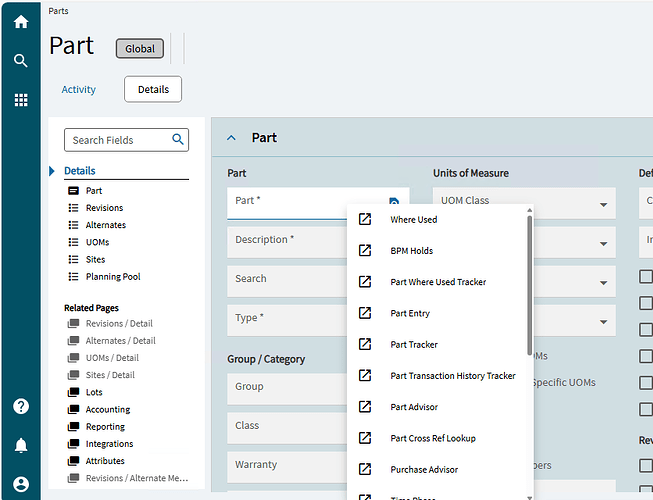Open the Reporting related page
This screenshot has width=653, height=500.
[x=105, y=427]
